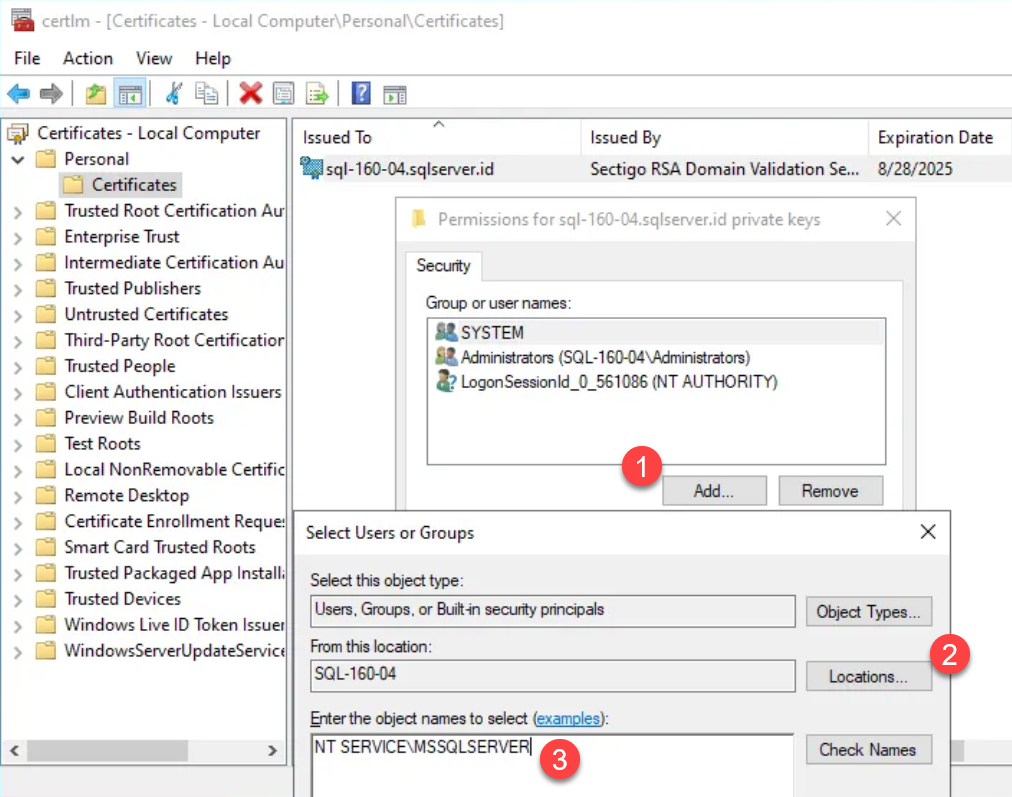
Task: Select the Up One Level folder icon
Action: (x=96, y=93)
